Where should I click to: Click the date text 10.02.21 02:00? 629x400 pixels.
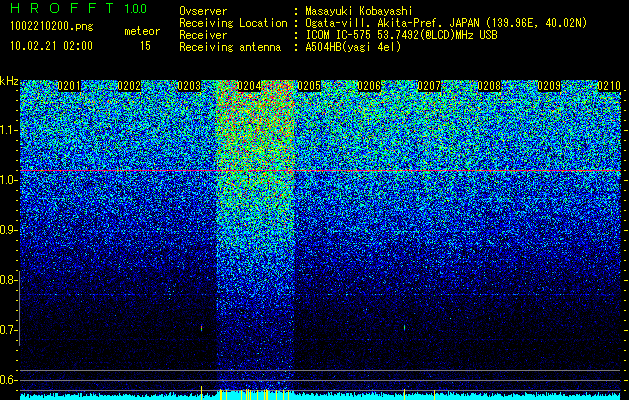tap(52, 46)
